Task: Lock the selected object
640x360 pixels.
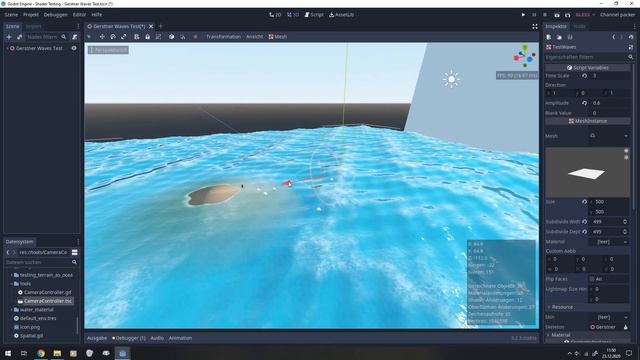Action: [147, 37]
